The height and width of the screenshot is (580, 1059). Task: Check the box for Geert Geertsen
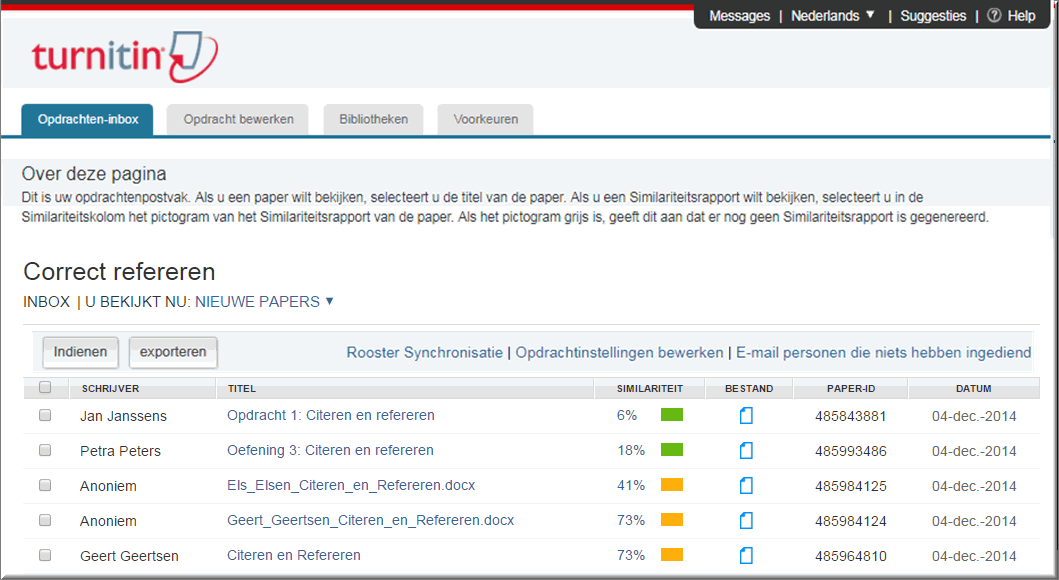pos(45,556)
